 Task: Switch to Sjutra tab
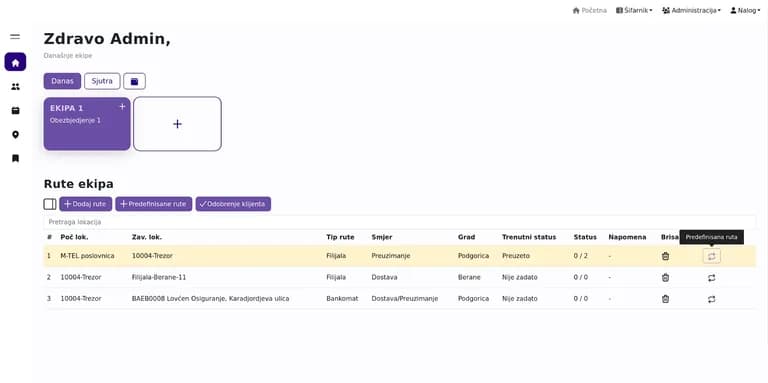coord(102,81)
